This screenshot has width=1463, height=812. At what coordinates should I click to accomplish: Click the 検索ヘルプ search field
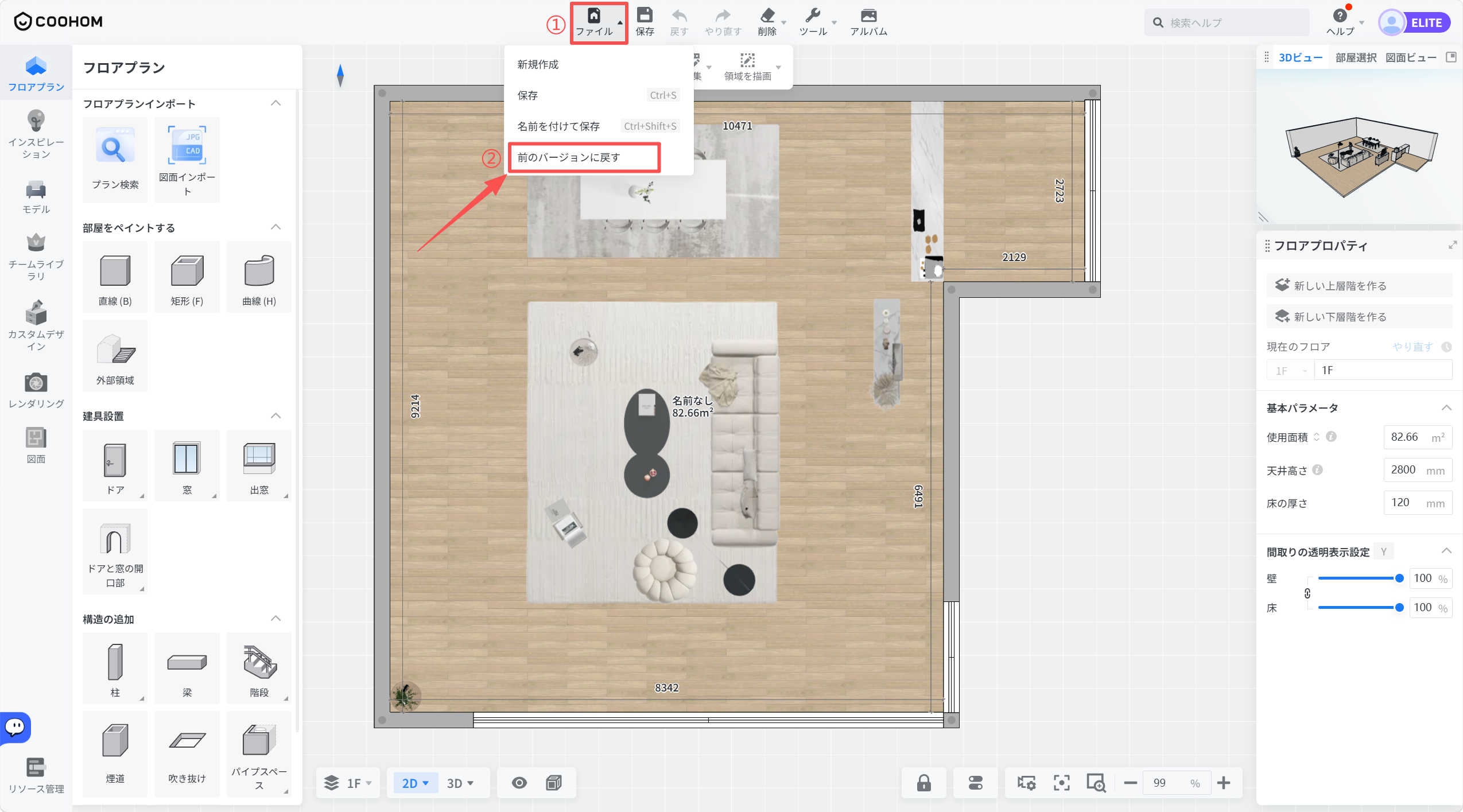(x=1227, y=23)
